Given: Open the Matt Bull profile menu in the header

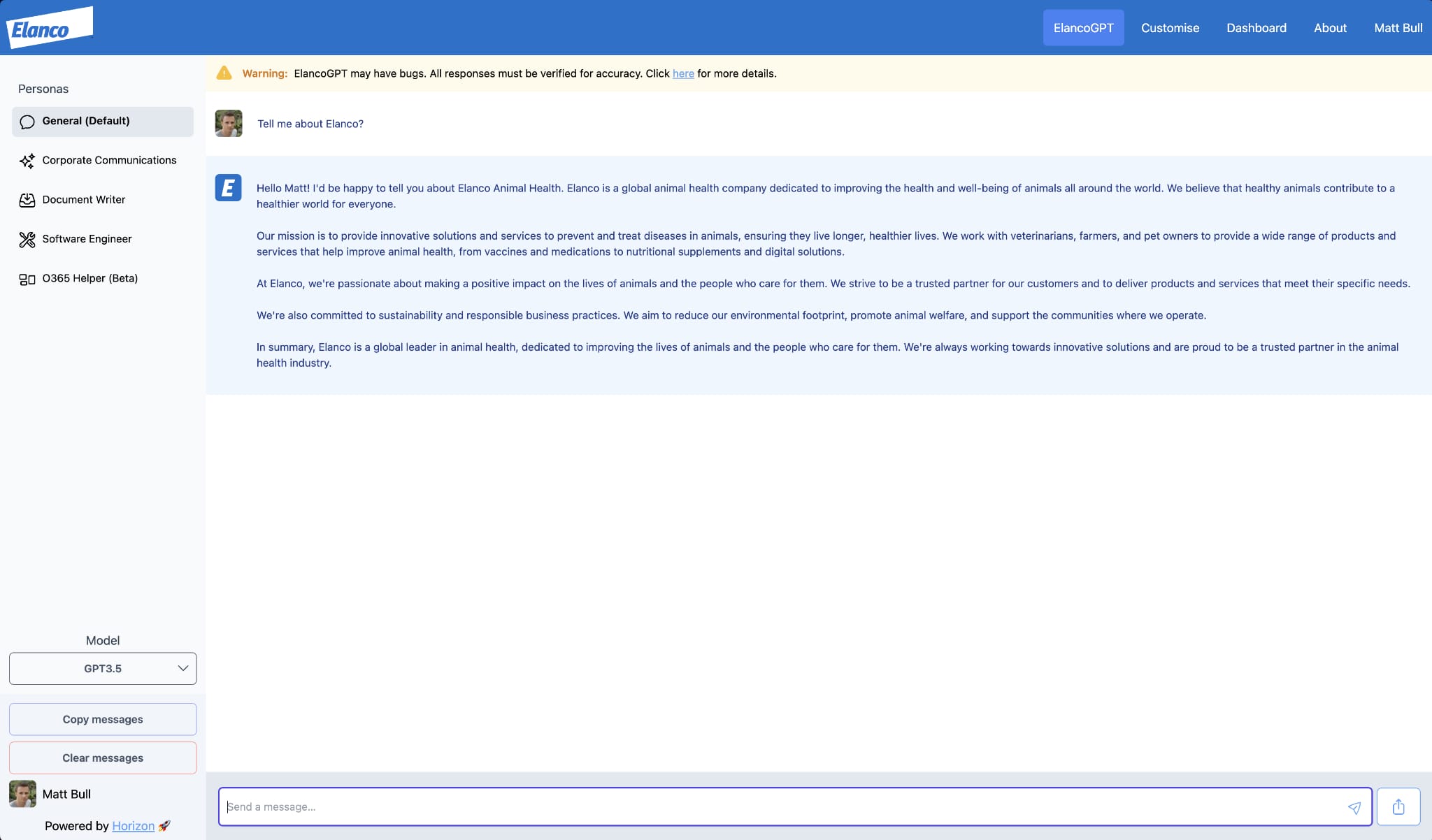Looking at the screenshot, I should tap(1398, 28).
